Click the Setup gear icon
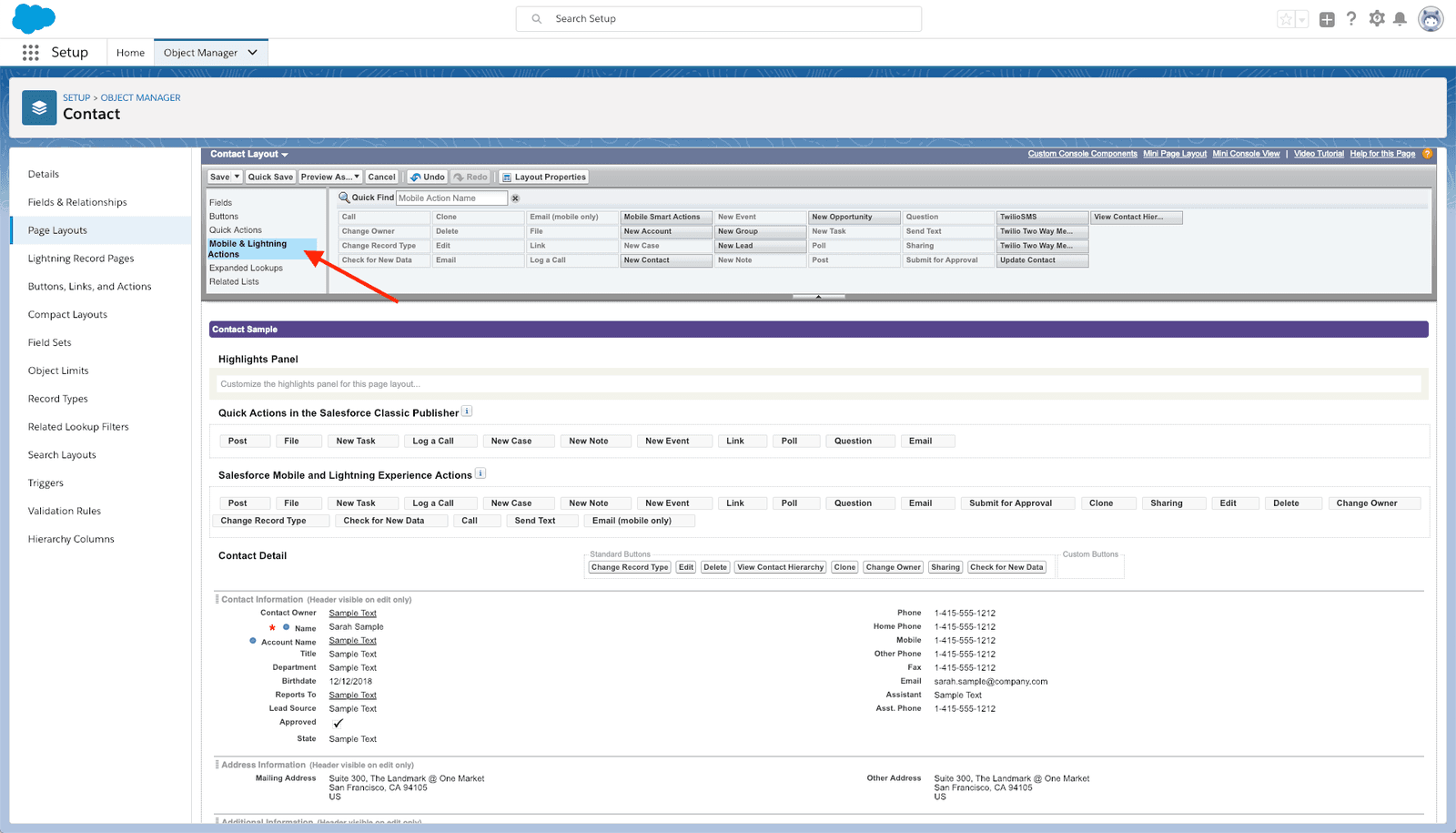This screenshot has height=833, width=1456. (x=1377, y=18)
